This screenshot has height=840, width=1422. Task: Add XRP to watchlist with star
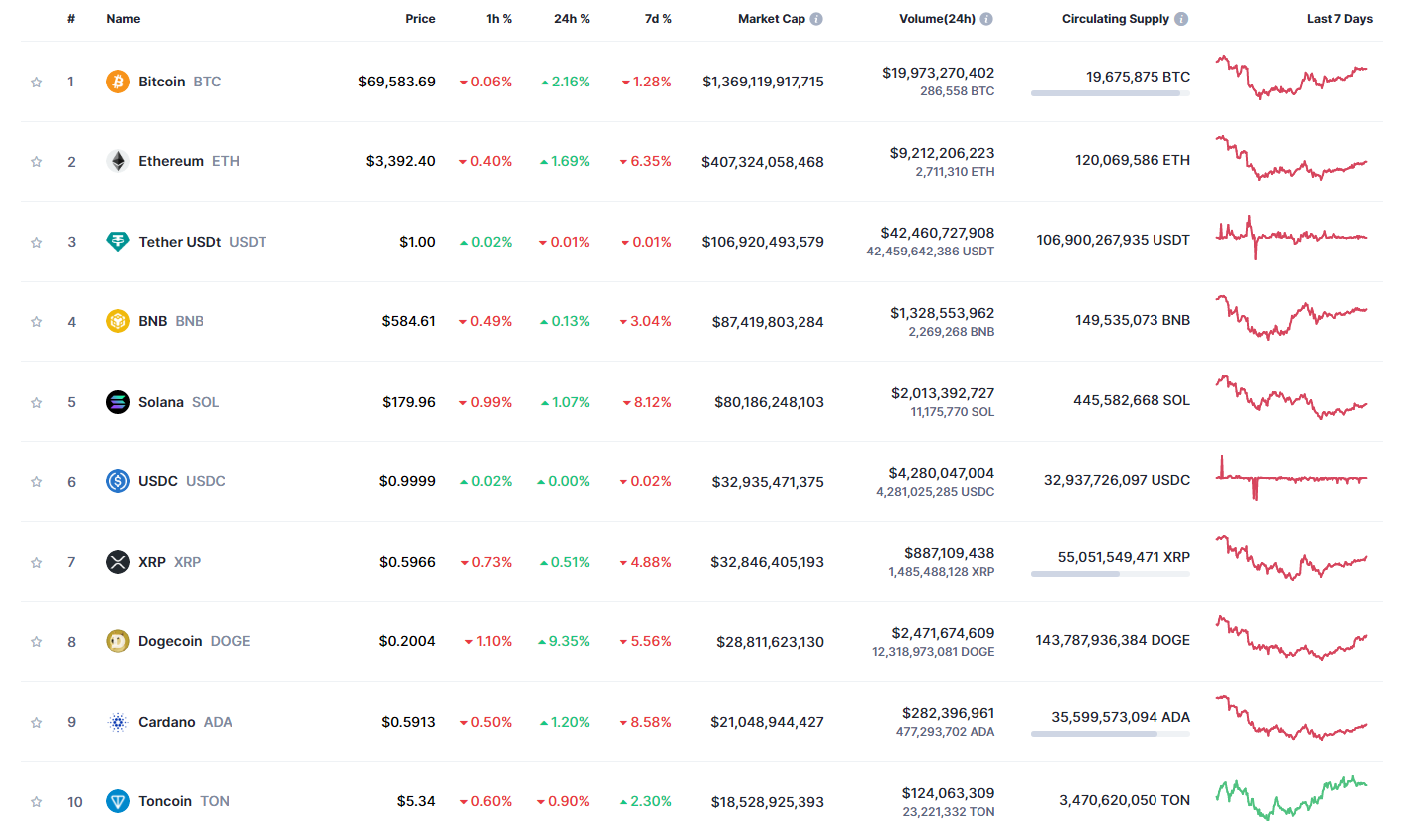pyautogui.click(x=37, y=562)
